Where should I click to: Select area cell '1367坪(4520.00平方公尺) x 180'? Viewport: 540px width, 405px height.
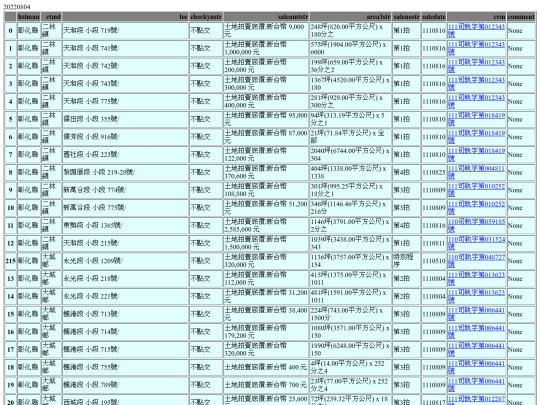(x=351, y=84)
